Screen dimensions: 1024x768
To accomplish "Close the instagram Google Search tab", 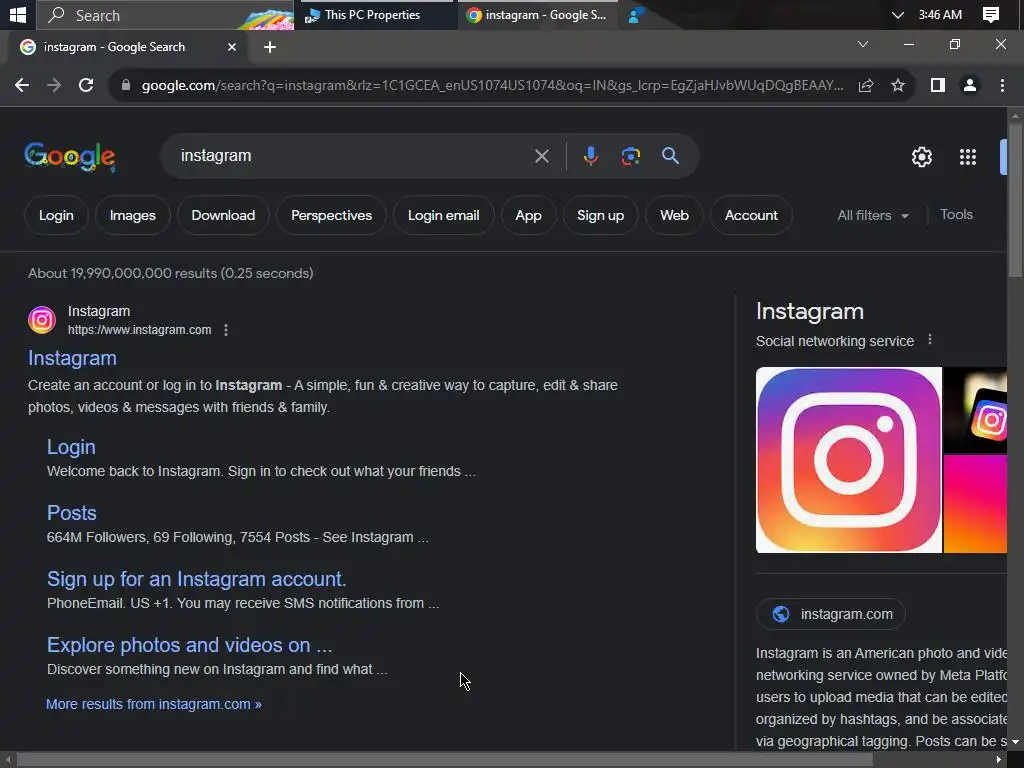I will click(x=231, y=47).
